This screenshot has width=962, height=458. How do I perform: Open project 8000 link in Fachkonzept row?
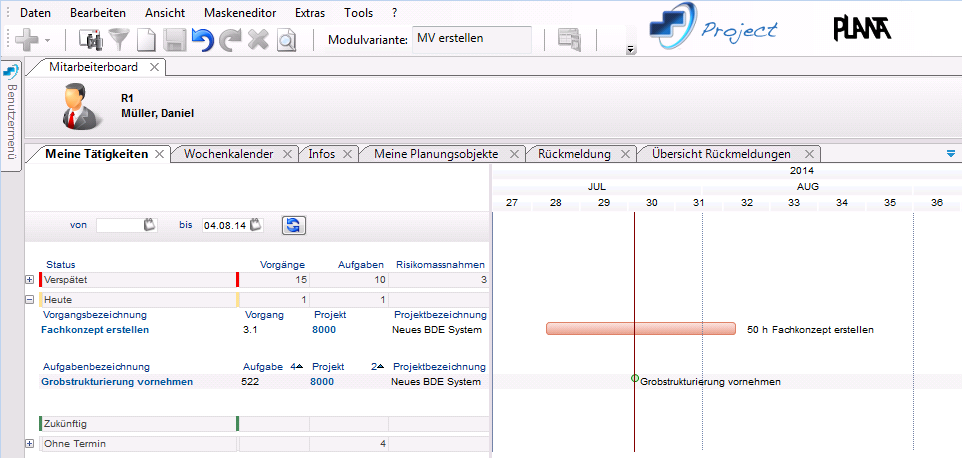324,330
